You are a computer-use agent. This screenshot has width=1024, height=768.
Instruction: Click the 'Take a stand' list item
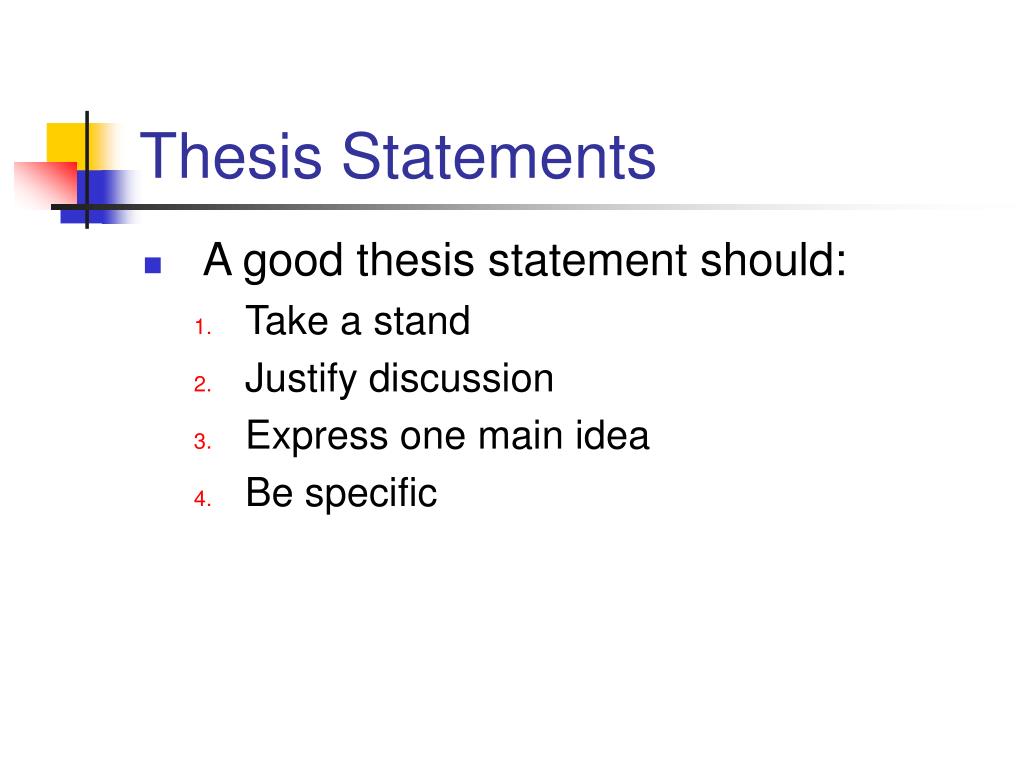(x=357, y=321)
